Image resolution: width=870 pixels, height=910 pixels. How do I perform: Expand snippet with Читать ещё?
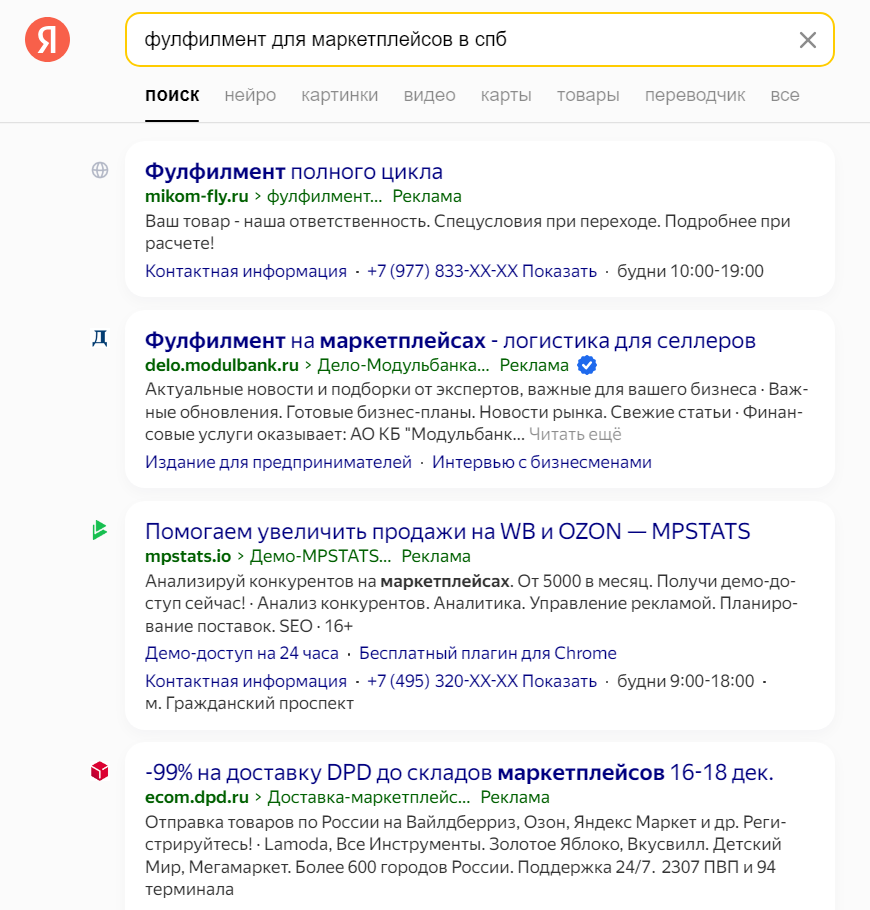(575, 434)
